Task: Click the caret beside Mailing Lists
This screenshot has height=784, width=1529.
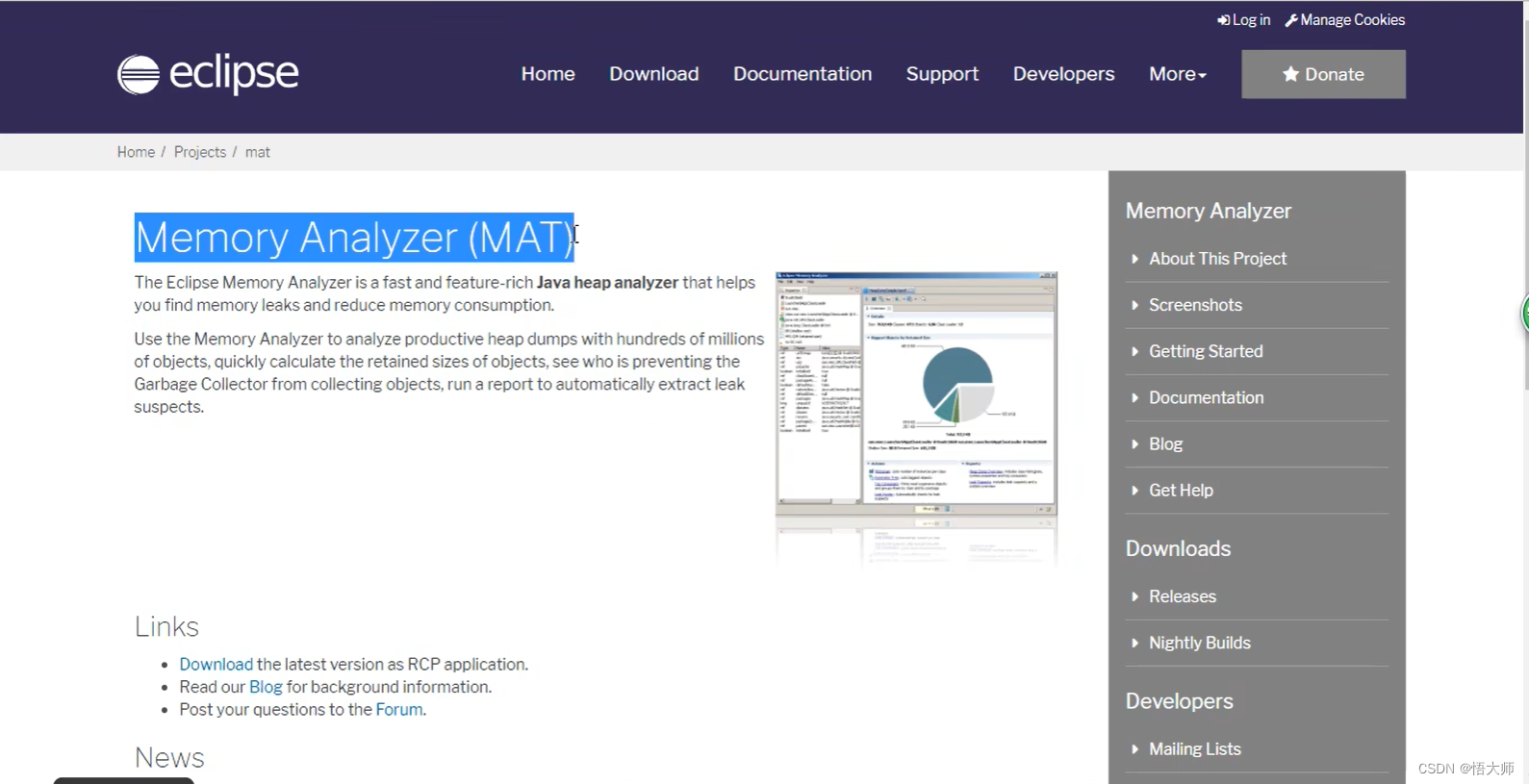Action: 1135,748
